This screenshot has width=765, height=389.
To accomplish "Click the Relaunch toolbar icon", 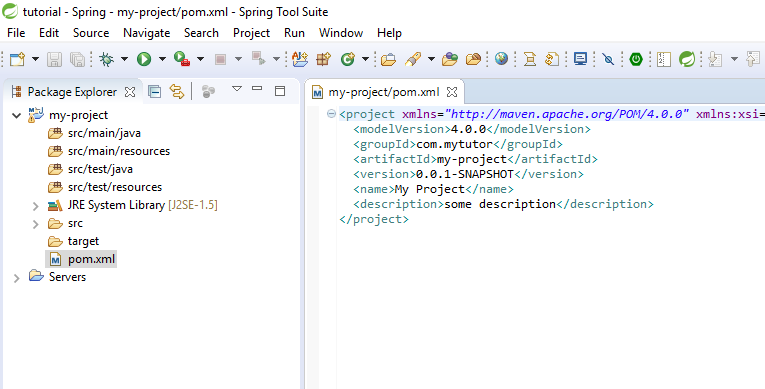I will [x=258, y=59].
